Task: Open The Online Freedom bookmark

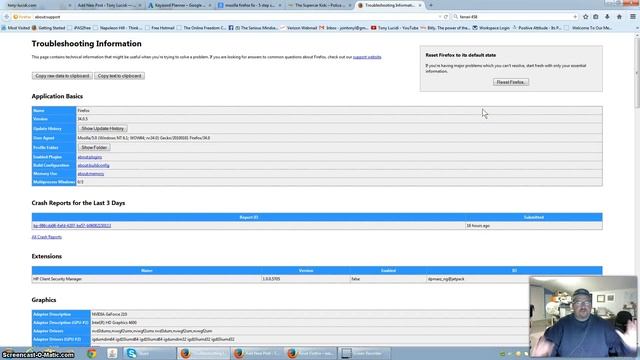Action: (x=202, y=28)
